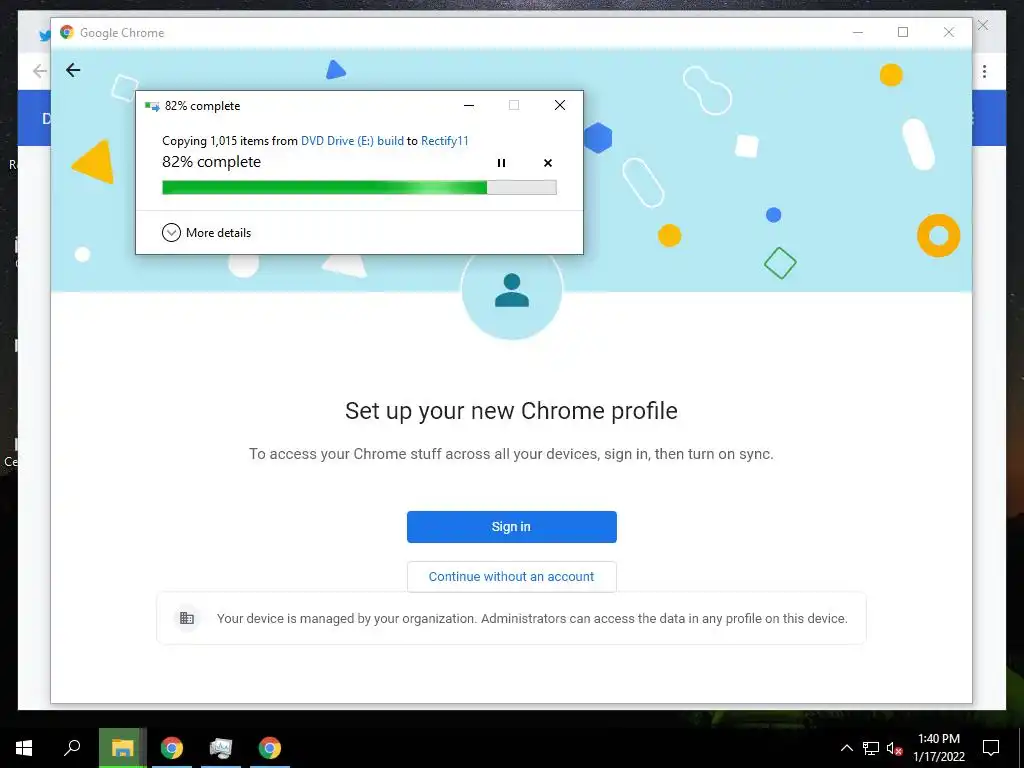Select the Twitter tab icon behind

(44, 35)
